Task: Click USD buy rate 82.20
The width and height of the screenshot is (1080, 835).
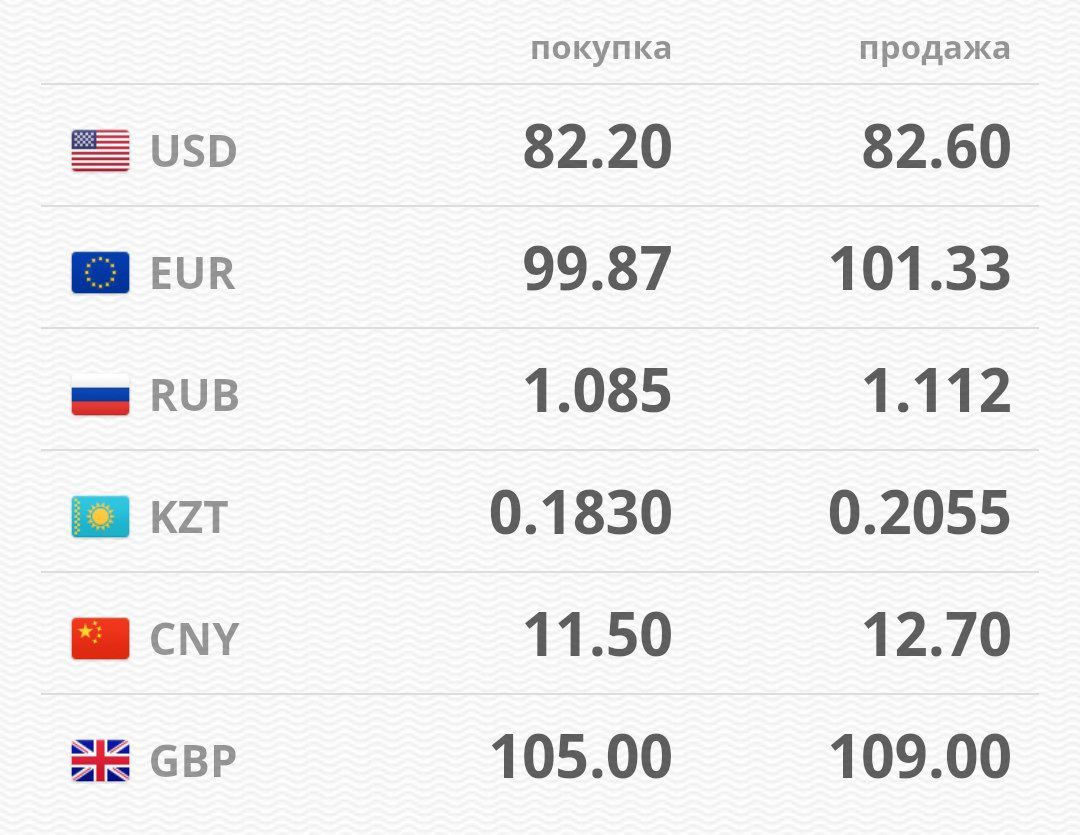Action: click(597, 148)
